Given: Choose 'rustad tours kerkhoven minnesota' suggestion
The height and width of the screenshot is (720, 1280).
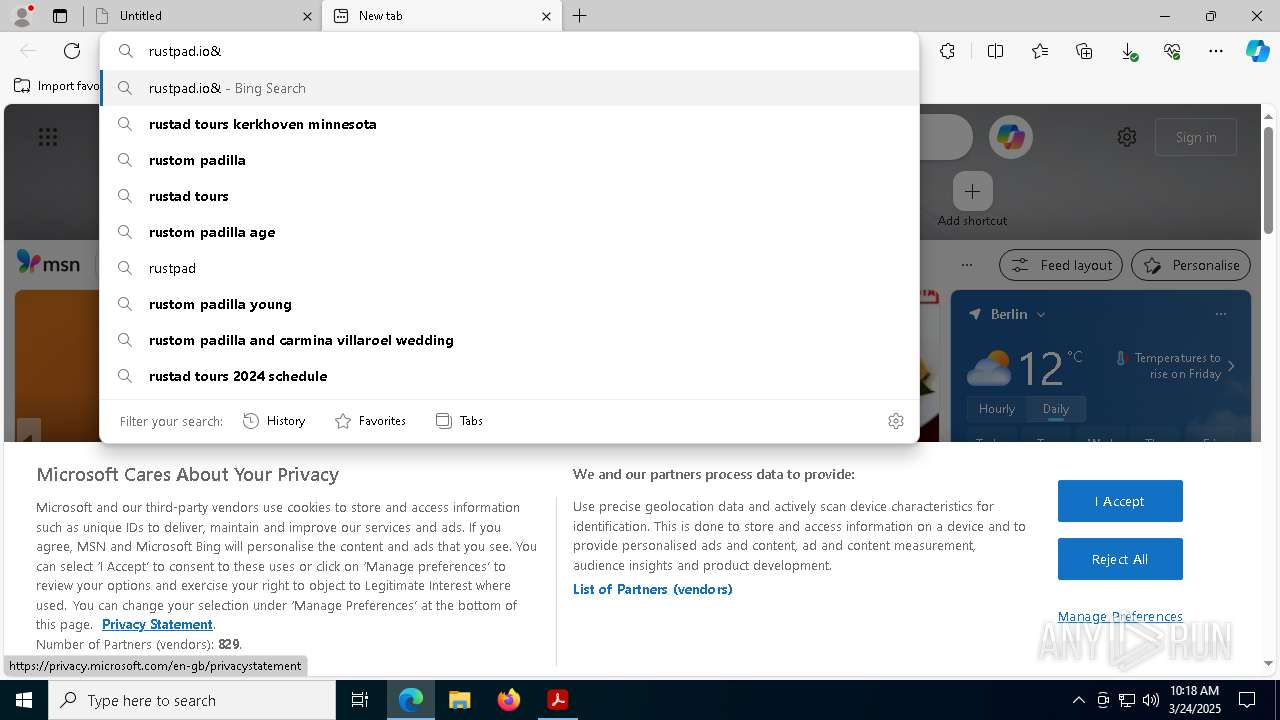Looking at the screenshot, I should pos(510,124).
